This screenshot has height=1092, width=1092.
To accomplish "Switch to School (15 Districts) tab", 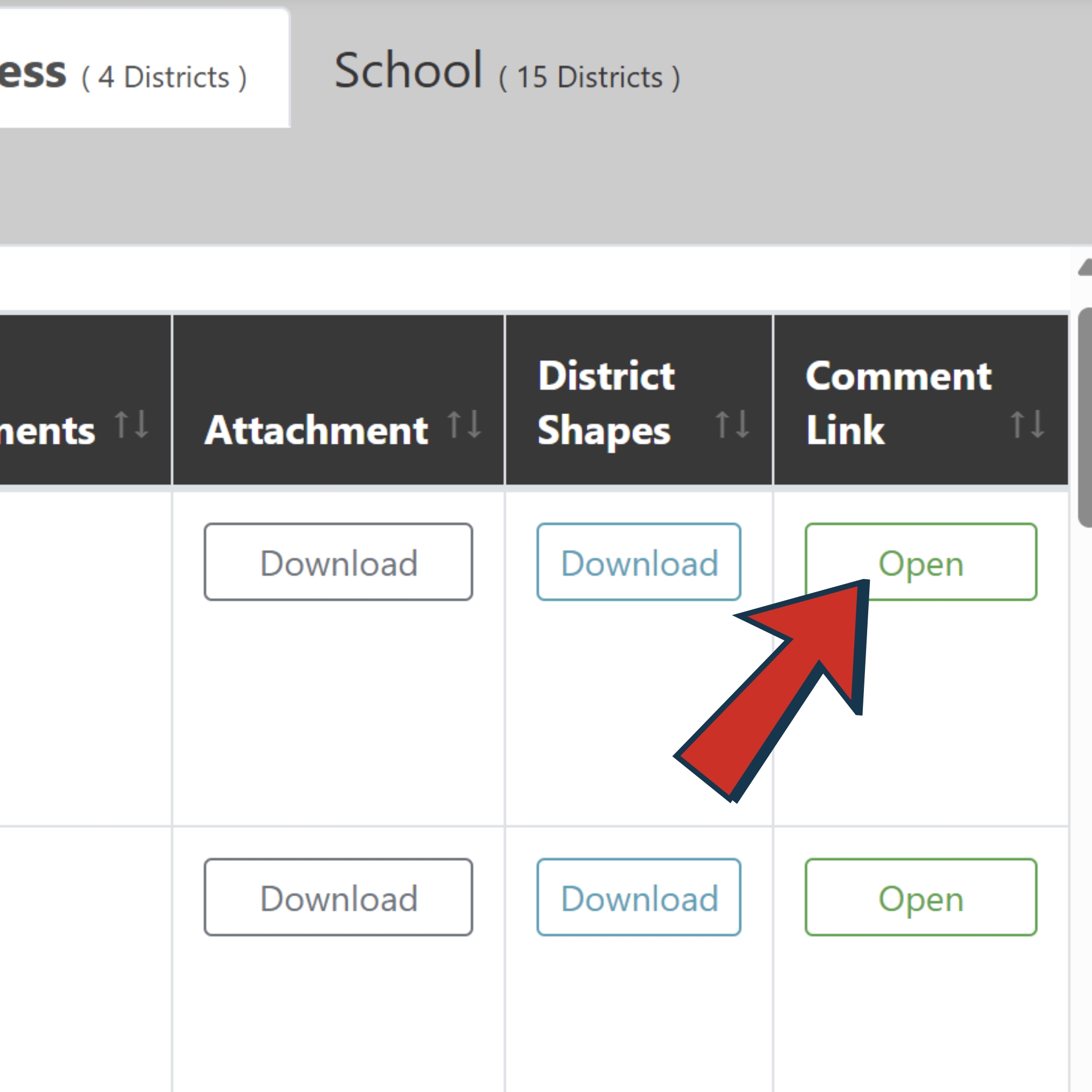I will (x=507, y=72).
